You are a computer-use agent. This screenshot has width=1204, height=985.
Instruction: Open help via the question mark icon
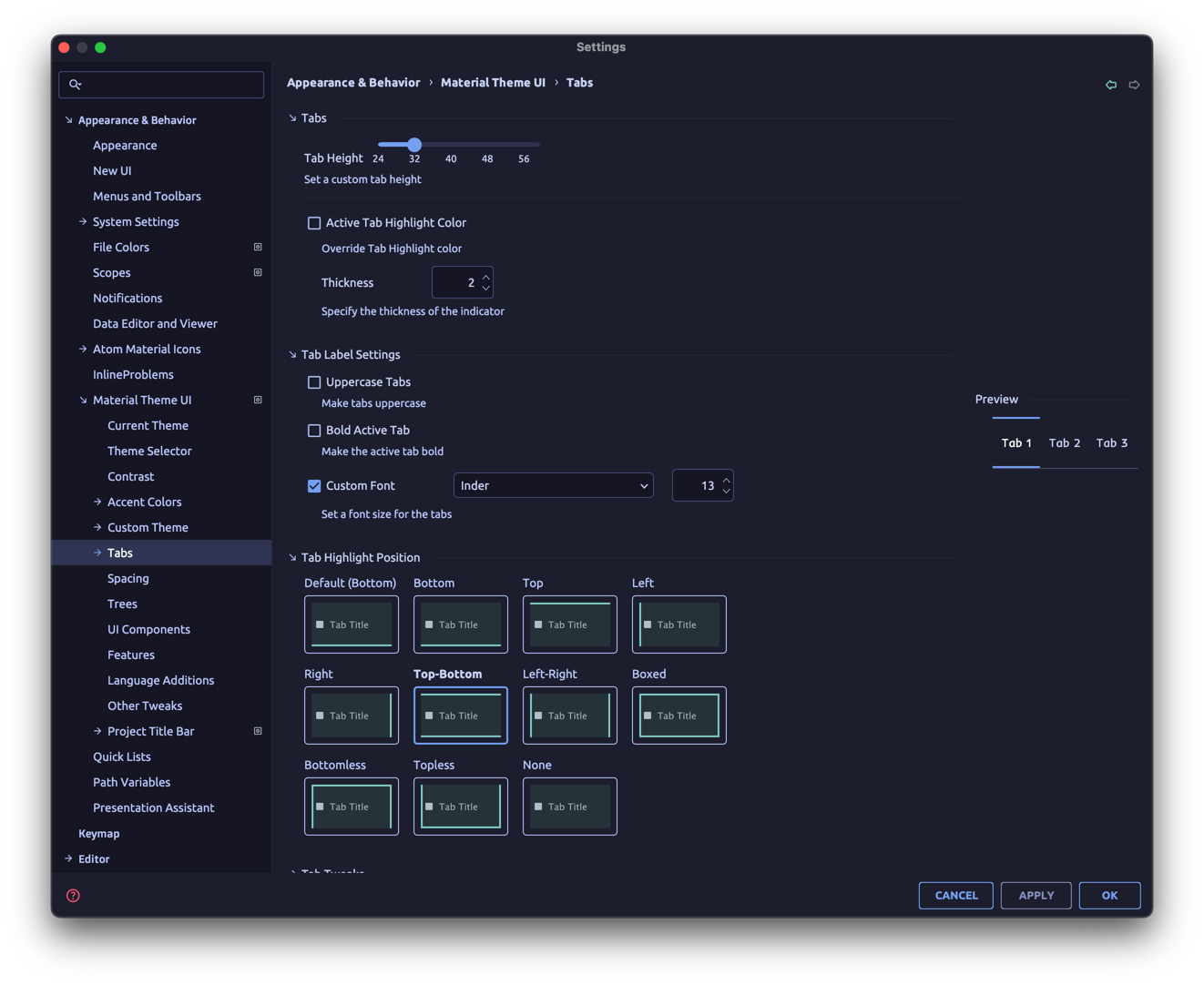(x=72, y=895)
